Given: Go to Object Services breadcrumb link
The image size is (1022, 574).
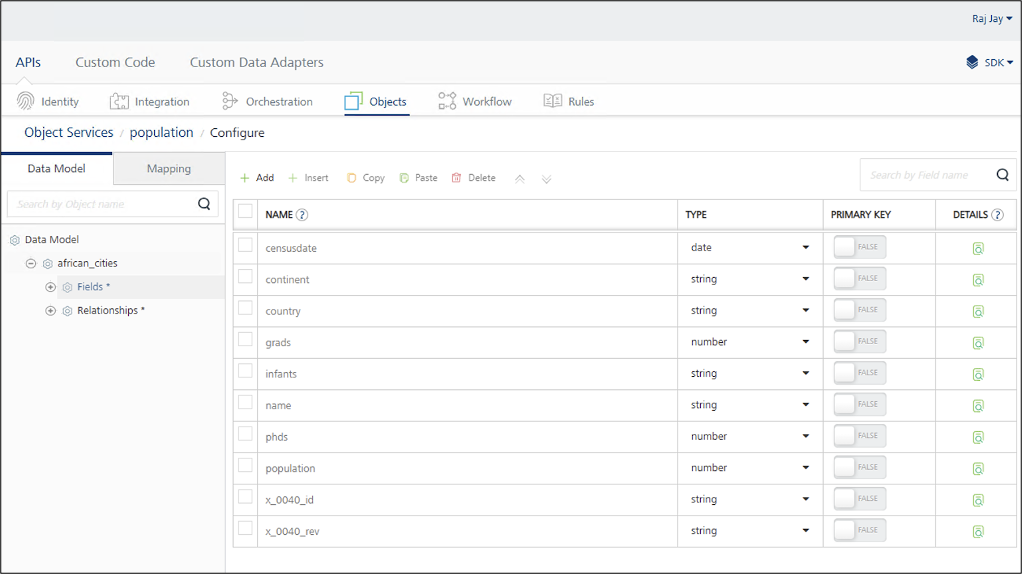Looking at the screenshot, I should point(69,132).
